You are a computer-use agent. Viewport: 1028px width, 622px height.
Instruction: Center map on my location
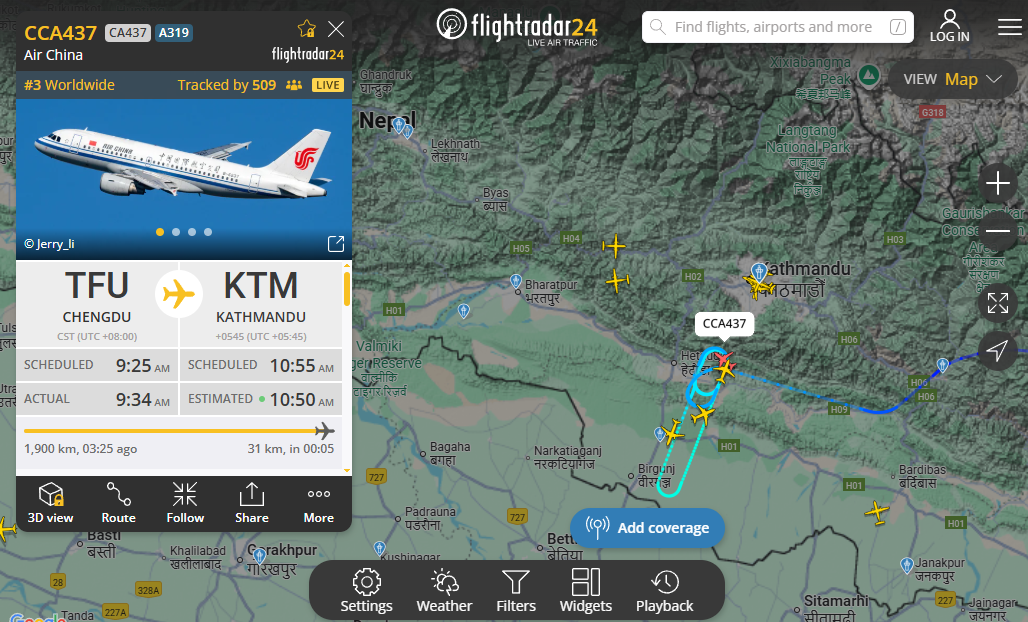[x=997, y=351]
